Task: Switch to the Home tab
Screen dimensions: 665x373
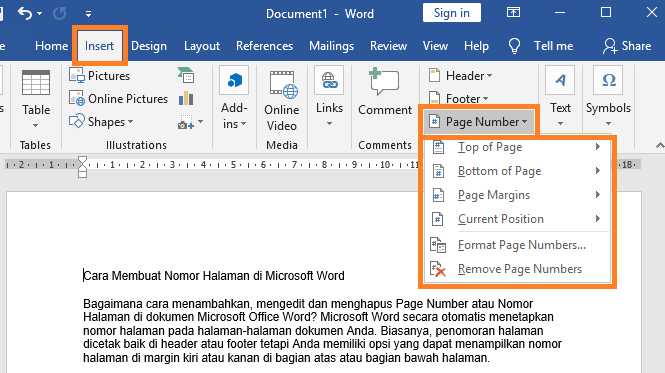Action: [x=51, y=46]
